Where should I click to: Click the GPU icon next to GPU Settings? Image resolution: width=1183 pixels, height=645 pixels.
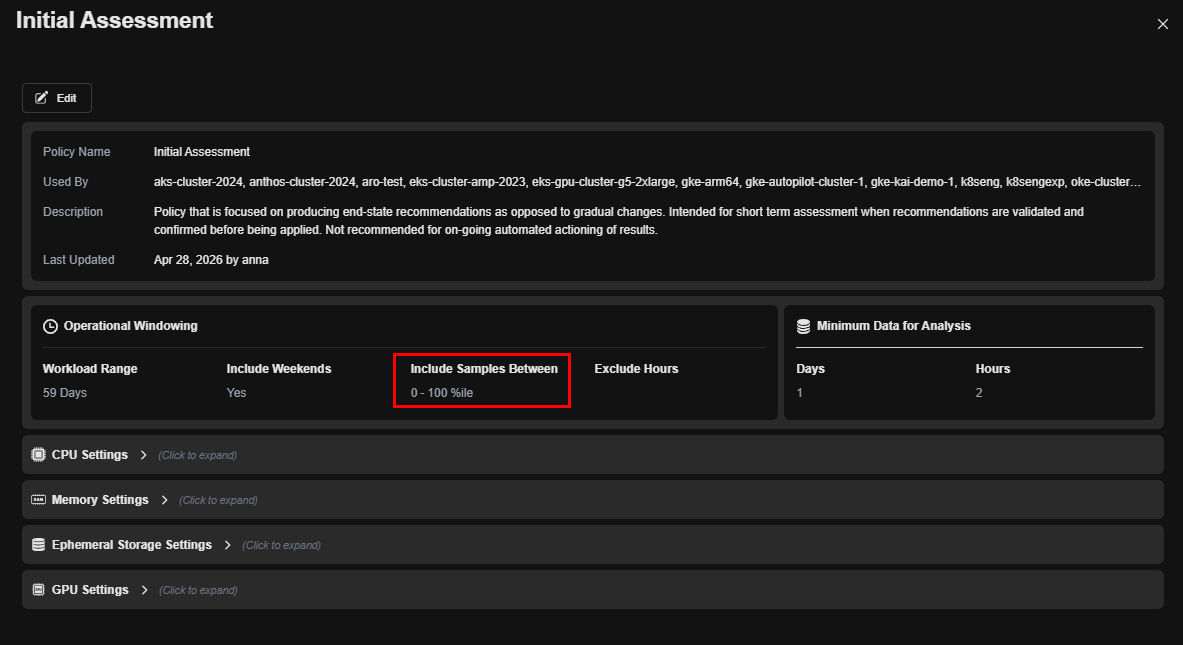click(x=38, y=590)
